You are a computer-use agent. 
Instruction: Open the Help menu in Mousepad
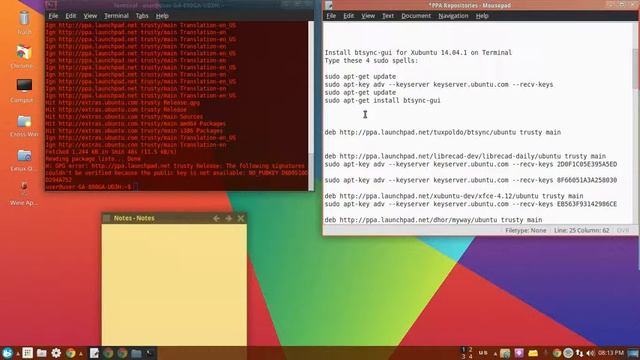tap(482, 16)
